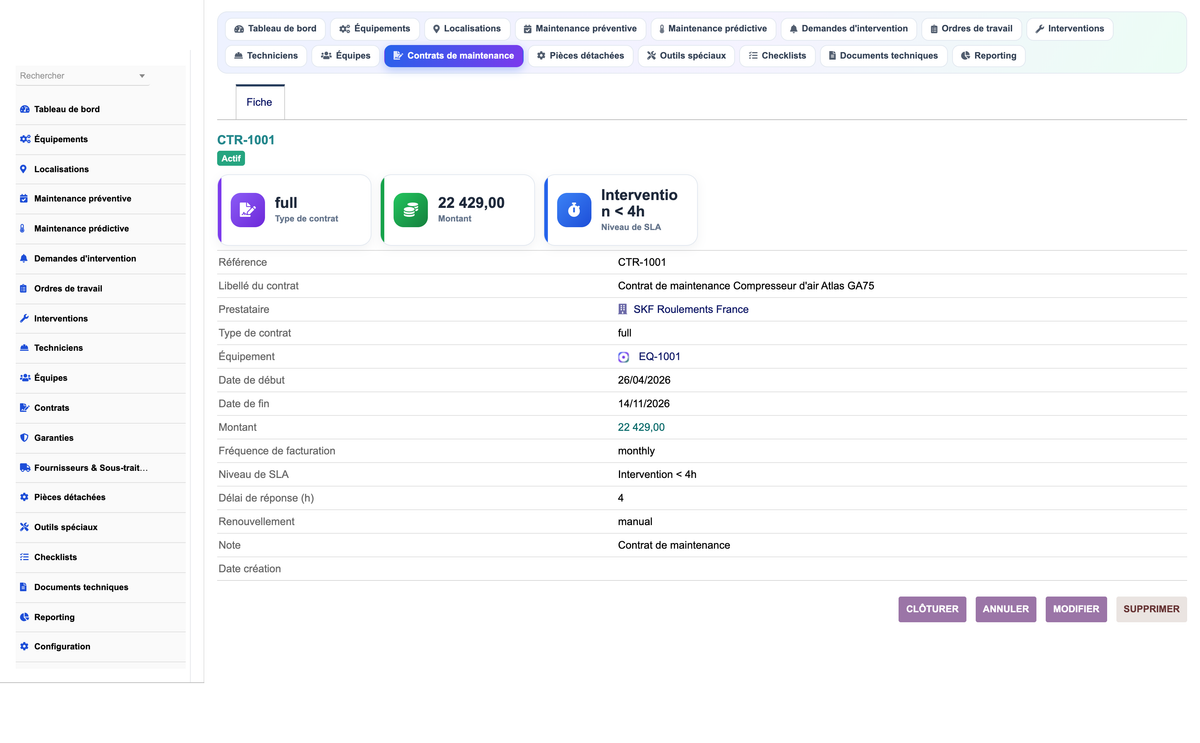
Task: Open Pièces détachées in top navigation
Action: pos(581,56)
